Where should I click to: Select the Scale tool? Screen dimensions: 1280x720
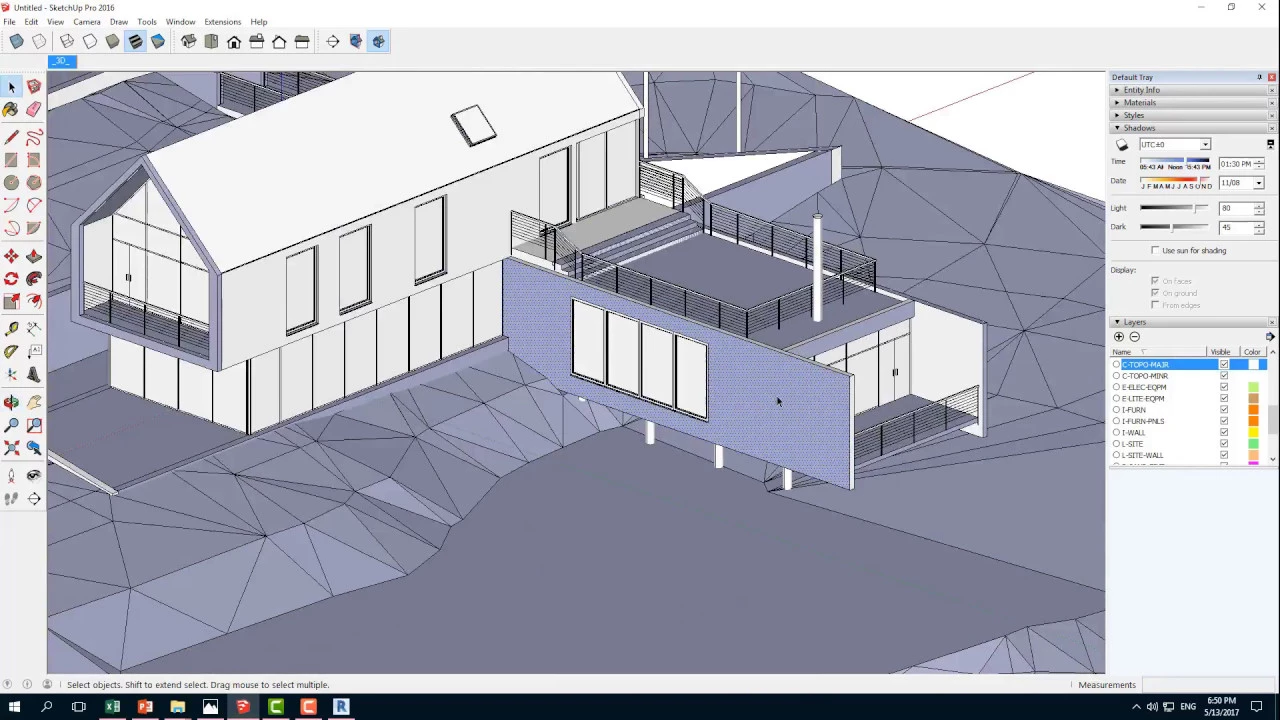(12, 302)
